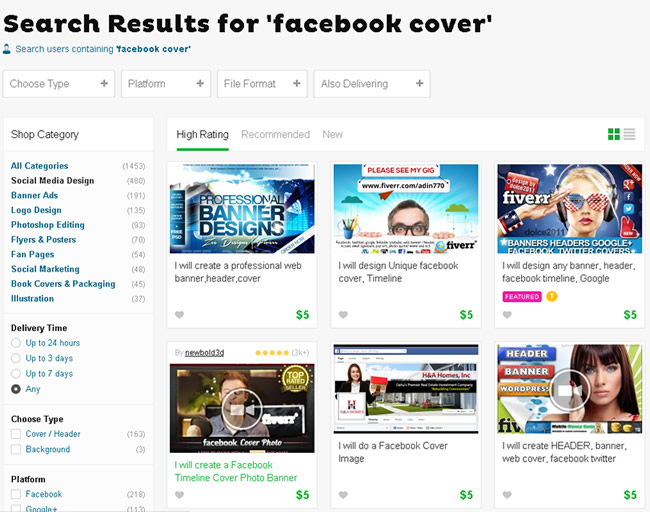650x512 pixels.
Task: Play video on Facebook Timeline Cover gig
Action: [x=242, y=410]
